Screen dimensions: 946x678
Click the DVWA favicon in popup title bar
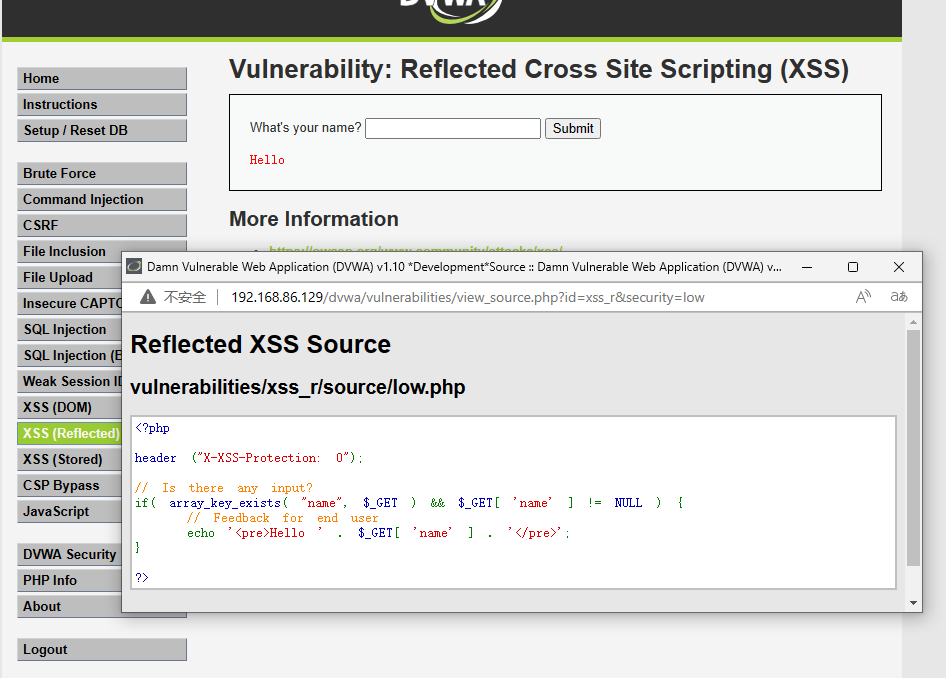(134, 267)
